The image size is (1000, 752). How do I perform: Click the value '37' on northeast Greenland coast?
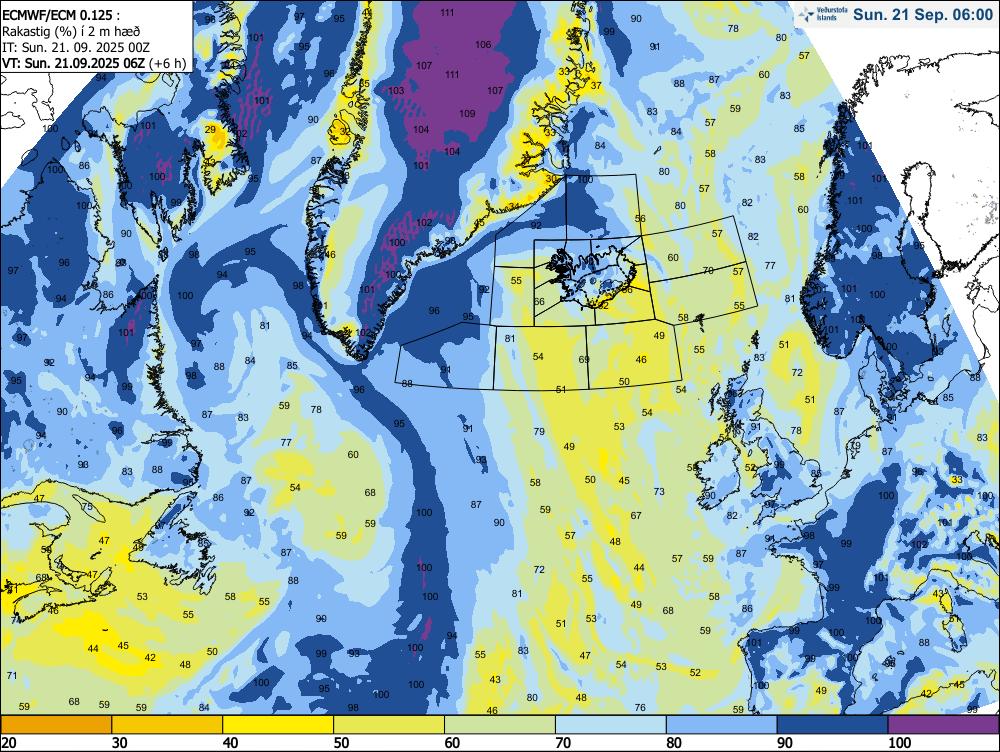tap(596, 85)
